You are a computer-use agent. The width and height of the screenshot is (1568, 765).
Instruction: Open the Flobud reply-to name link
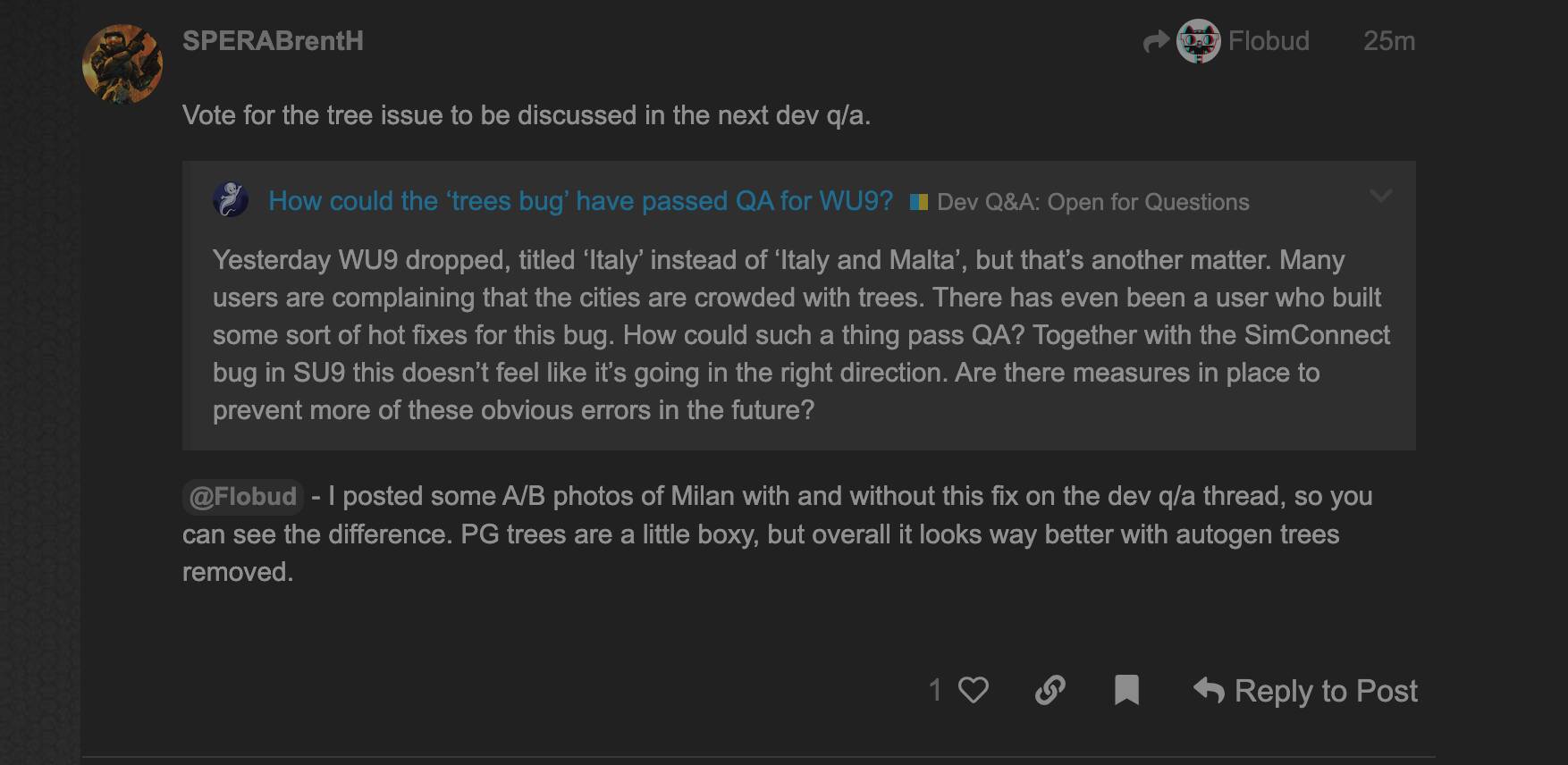click(x=1268, y=41)
